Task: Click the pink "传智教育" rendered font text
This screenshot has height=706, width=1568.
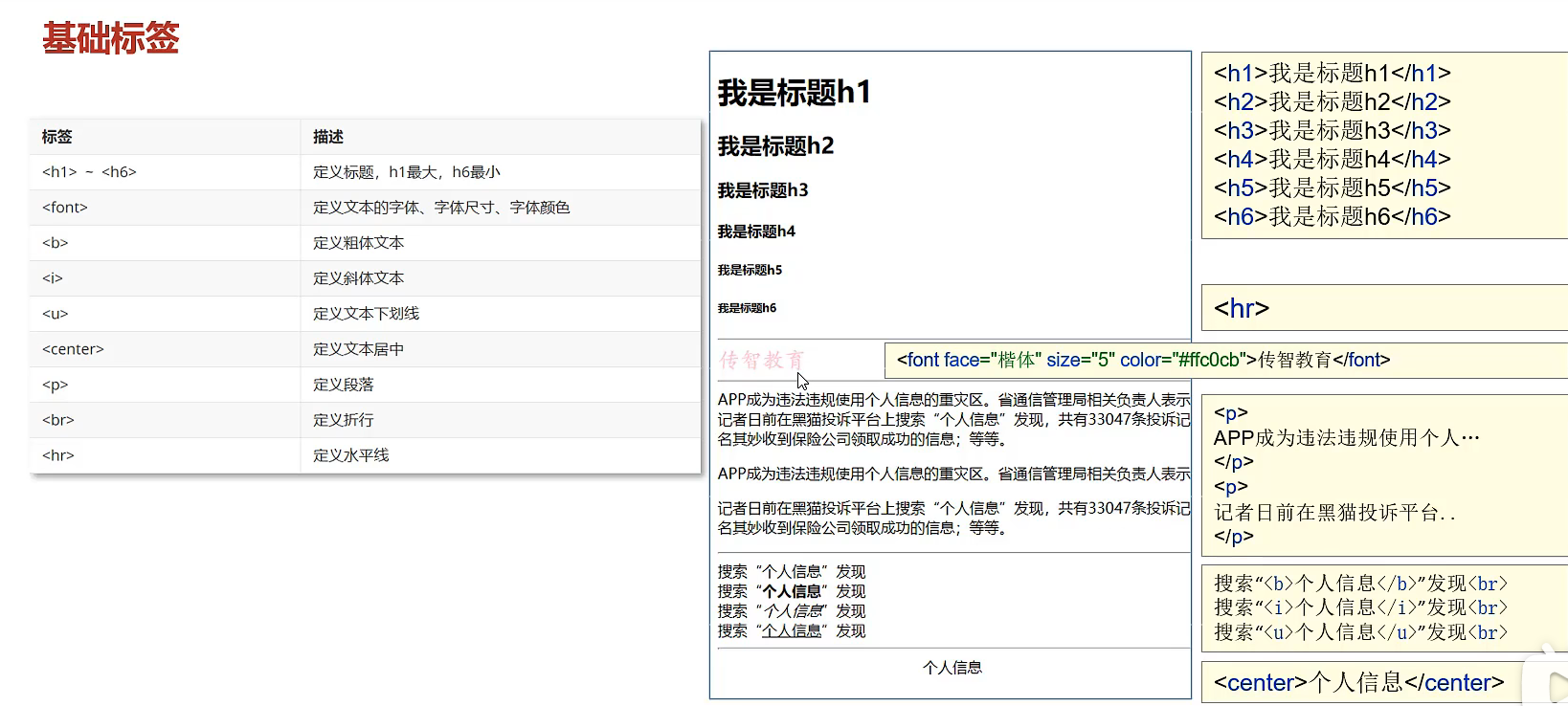Action: [762, 360]
